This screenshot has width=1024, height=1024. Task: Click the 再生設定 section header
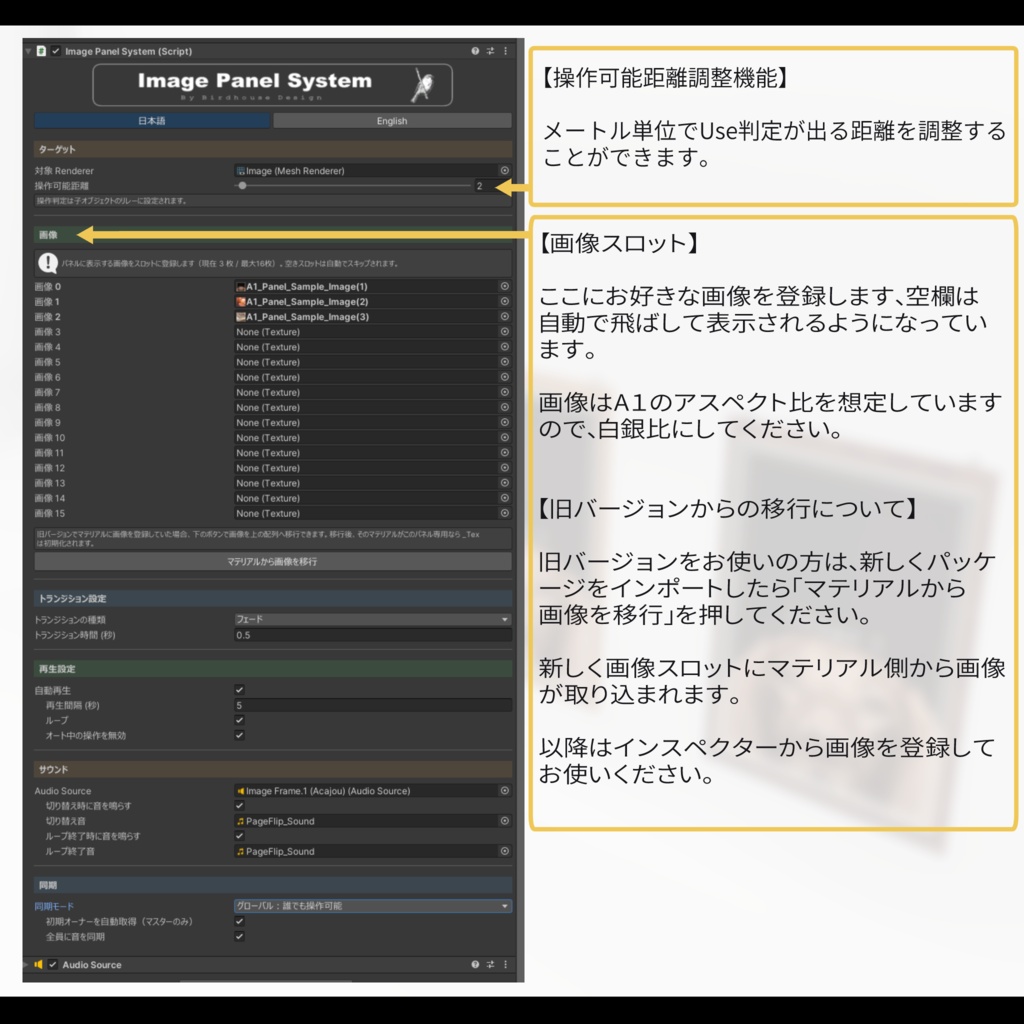273,669
